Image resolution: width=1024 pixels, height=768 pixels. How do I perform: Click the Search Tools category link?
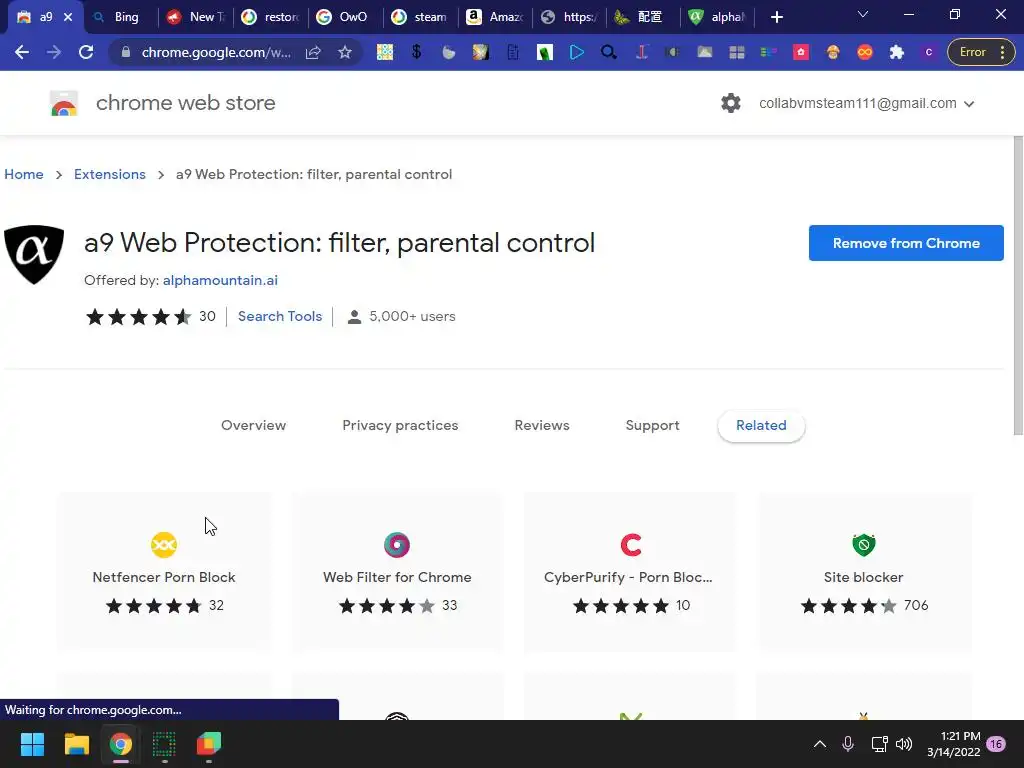[x=280, y=316]
